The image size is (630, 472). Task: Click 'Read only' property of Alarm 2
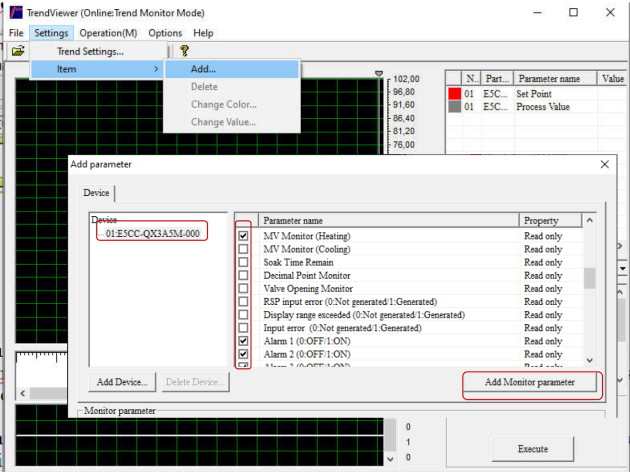pos(543,354)
